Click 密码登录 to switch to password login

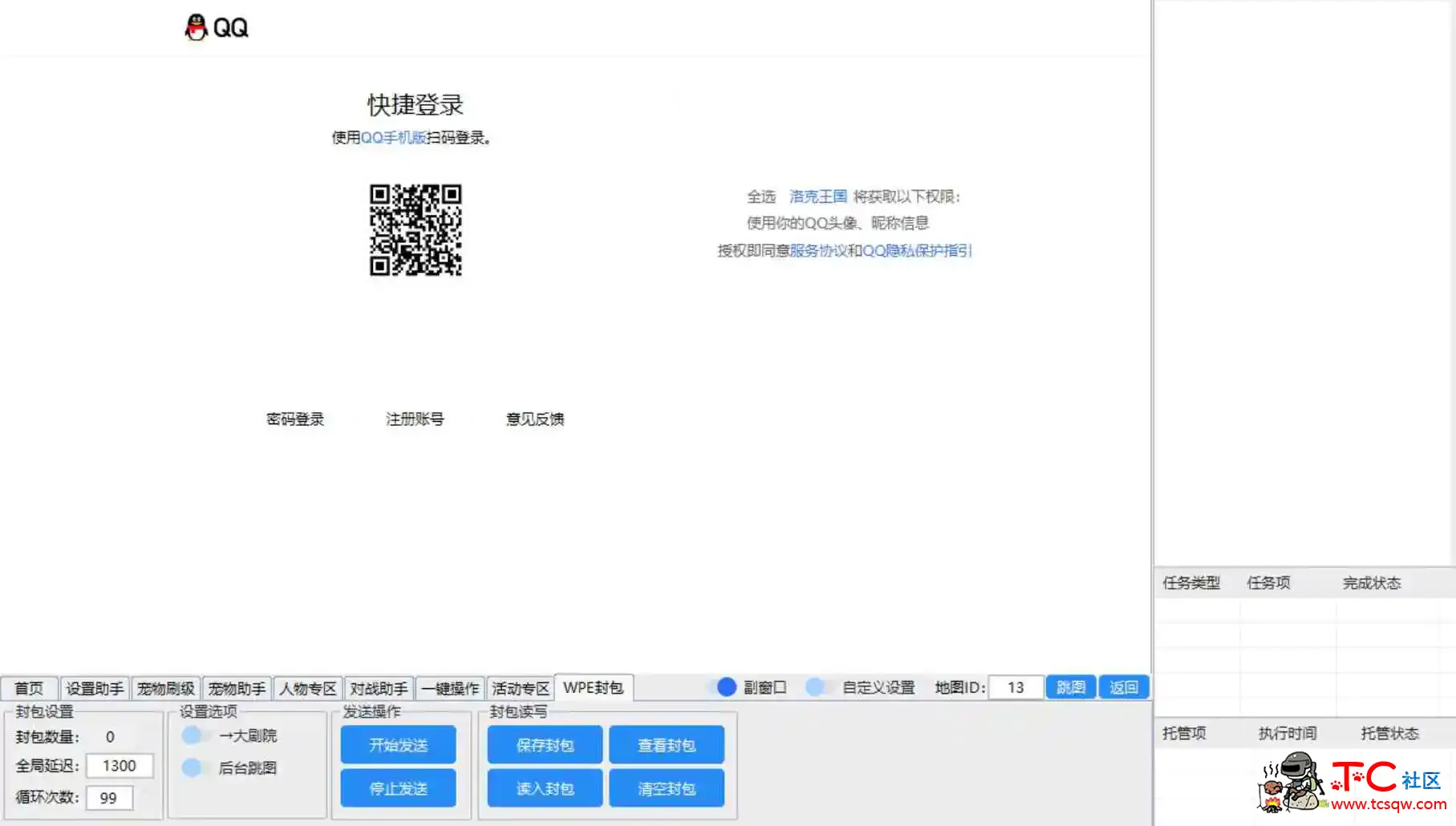pos(295,419)
